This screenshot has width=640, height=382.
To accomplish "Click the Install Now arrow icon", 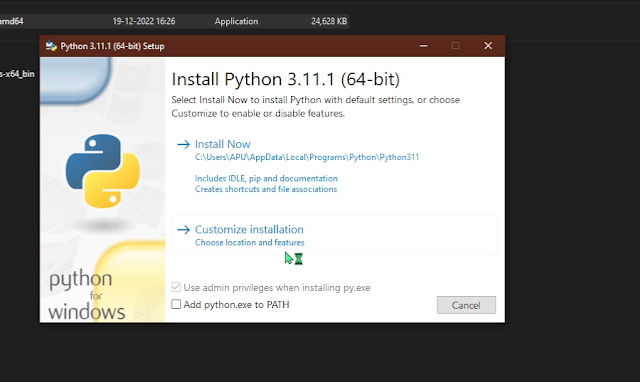I will coord(183,144).
